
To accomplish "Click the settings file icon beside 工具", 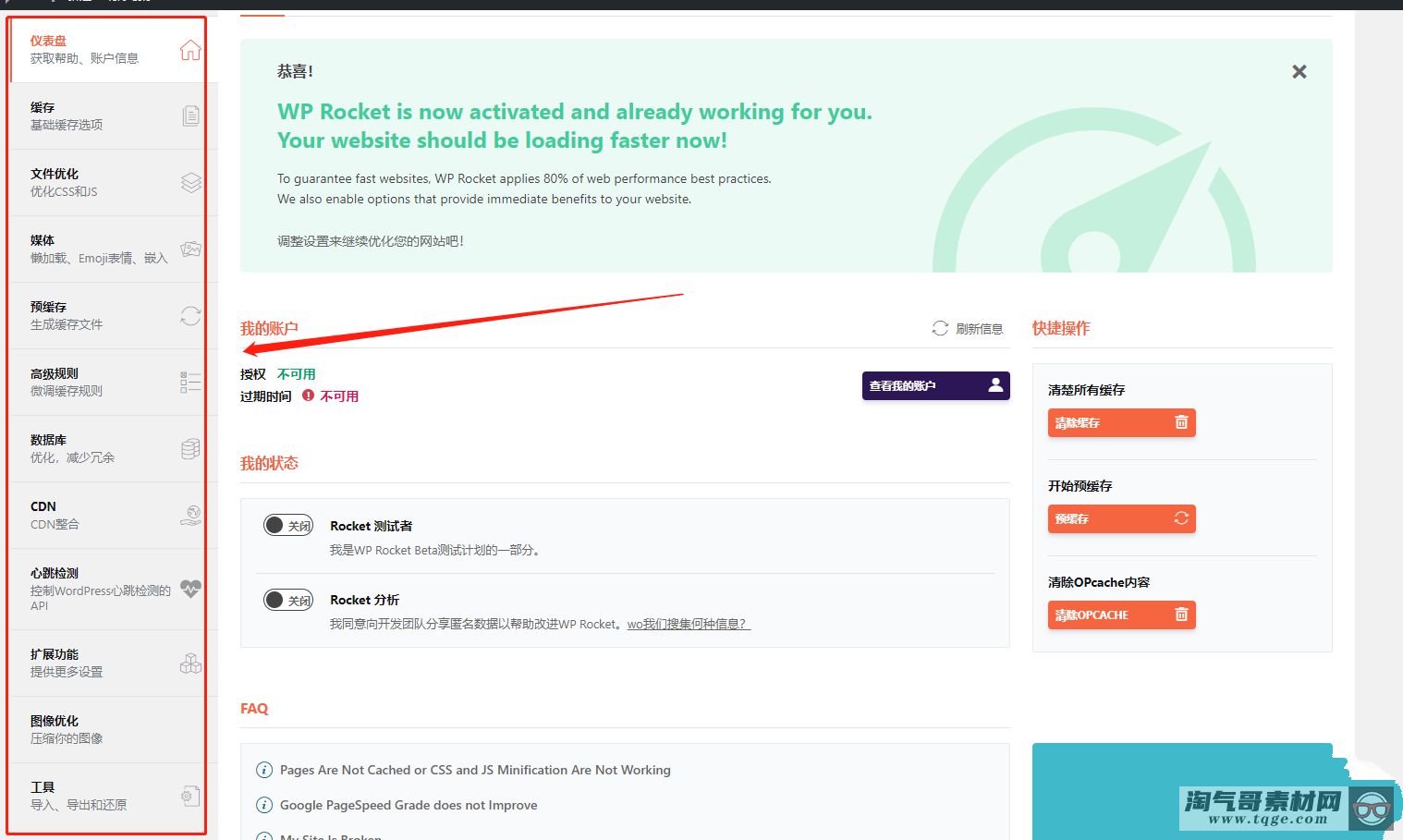I will [190, 796].
